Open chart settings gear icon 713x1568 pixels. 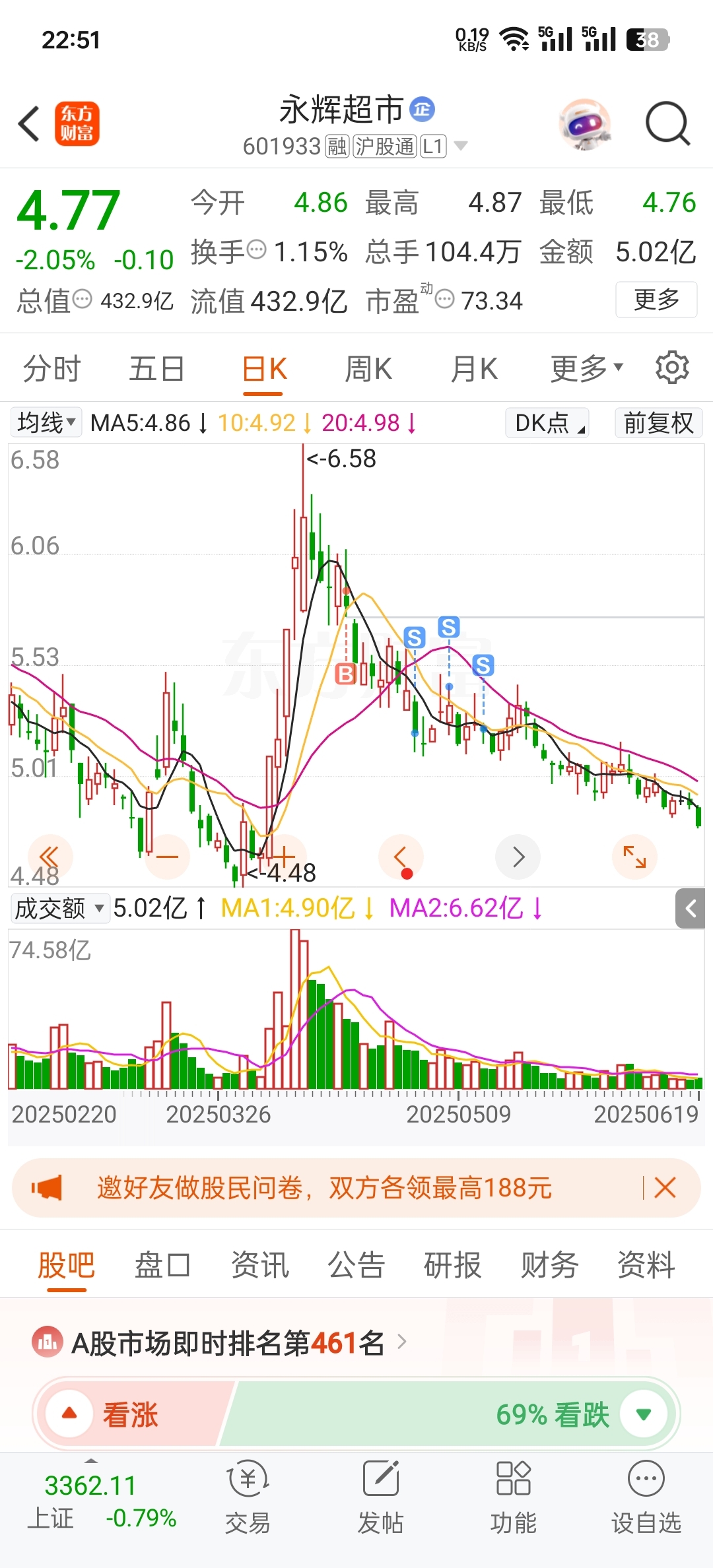[672, 368]
